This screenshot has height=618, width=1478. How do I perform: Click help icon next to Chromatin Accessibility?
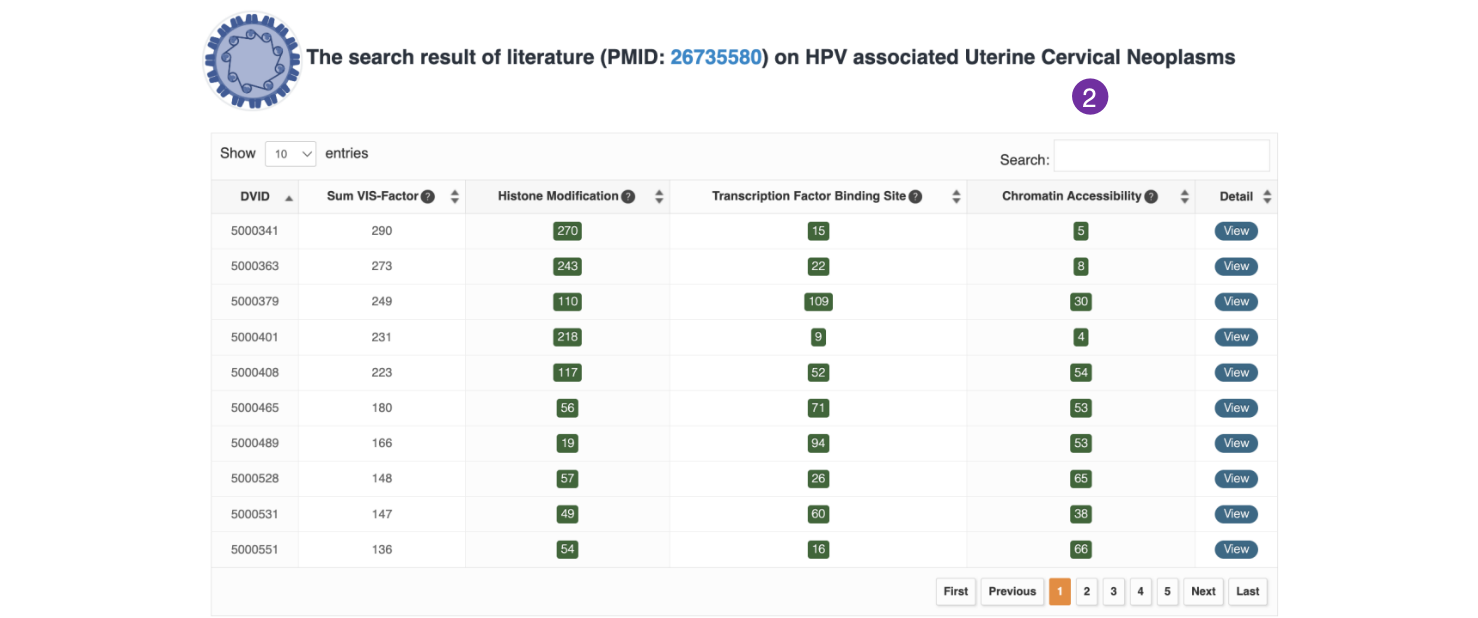(x=1151, y=197)
